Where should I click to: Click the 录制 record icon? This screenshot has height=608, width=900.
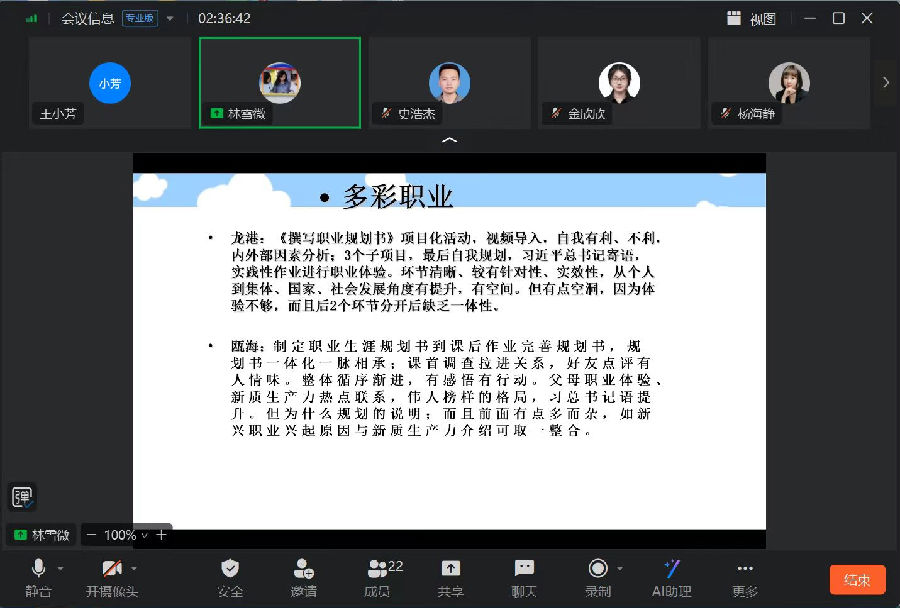[x=598, y=569]
